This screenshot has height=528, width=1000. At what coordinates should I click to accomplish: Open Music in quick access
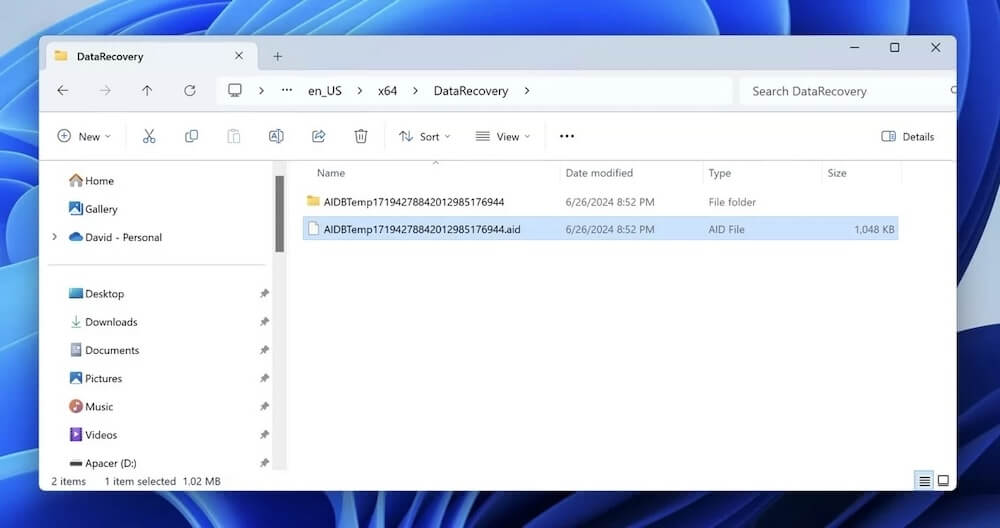point(91,406)
